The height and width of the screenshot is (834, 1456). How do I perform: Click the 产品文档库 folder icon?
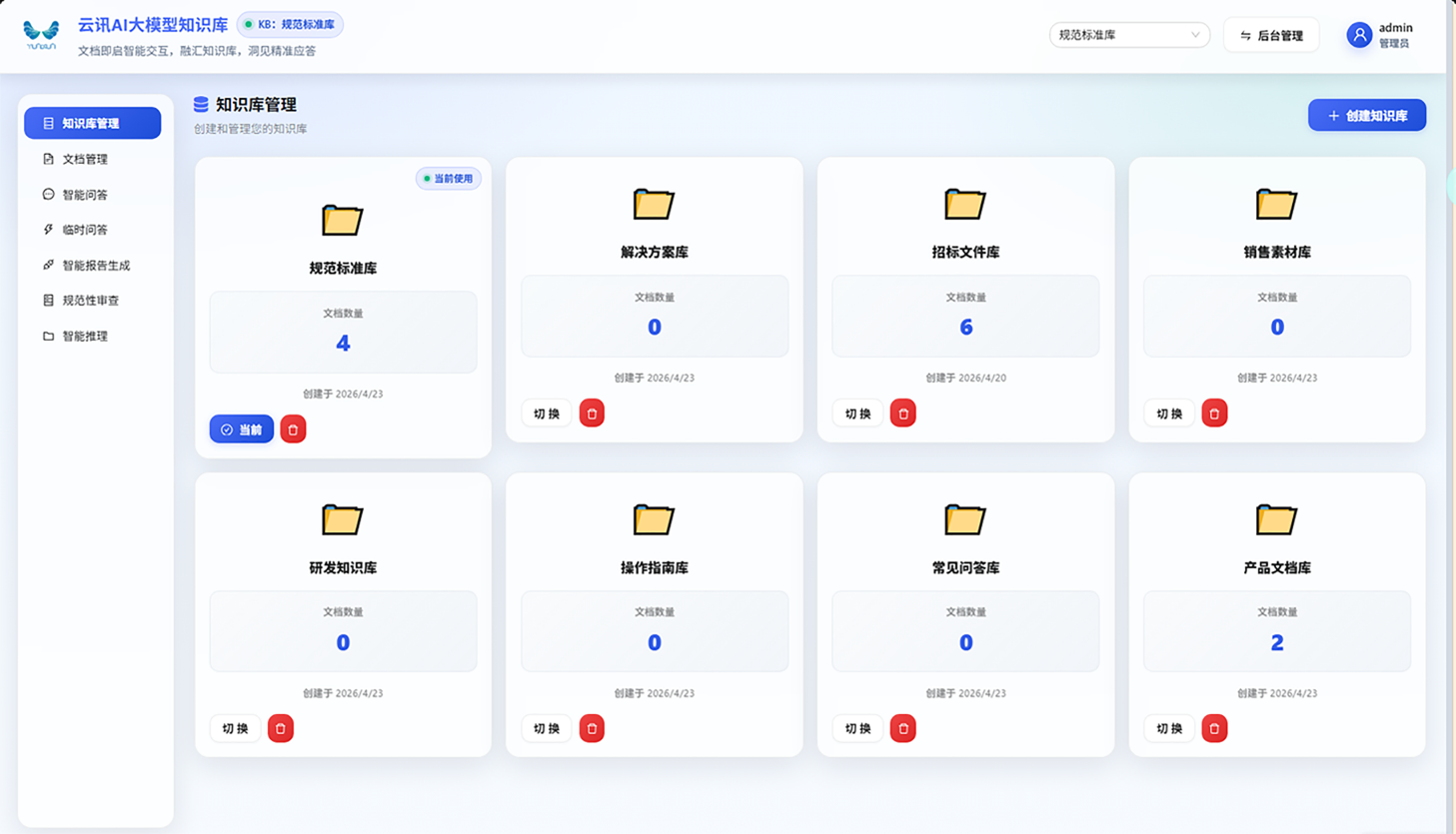point(1276,519)
